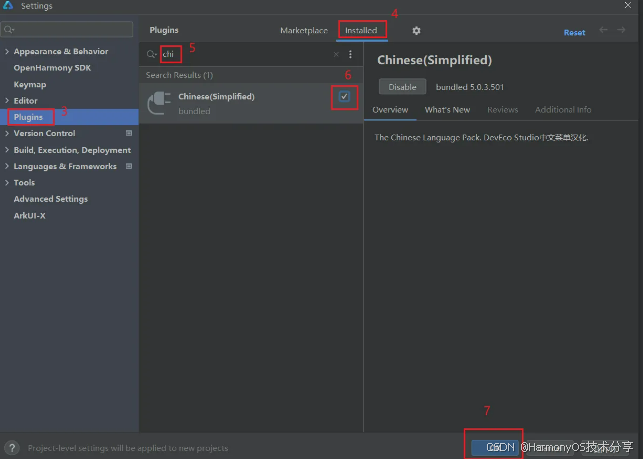
Task: Switch to the Installed tab
Action: pyautogui.click(x=361, y=31)
